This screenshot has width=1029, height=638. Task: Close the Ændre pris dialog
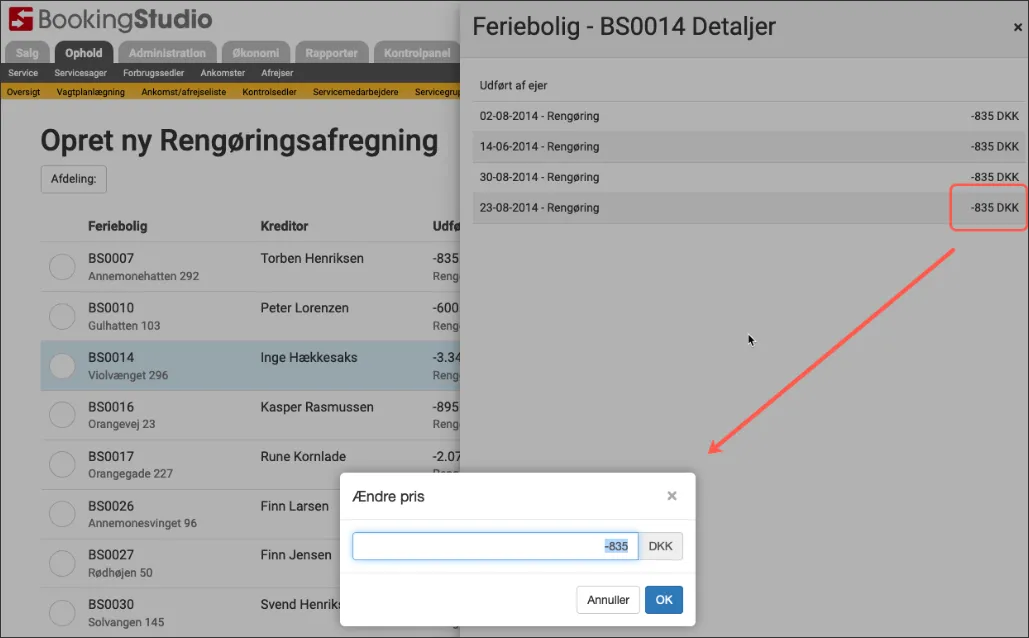(x=672, y=496)
